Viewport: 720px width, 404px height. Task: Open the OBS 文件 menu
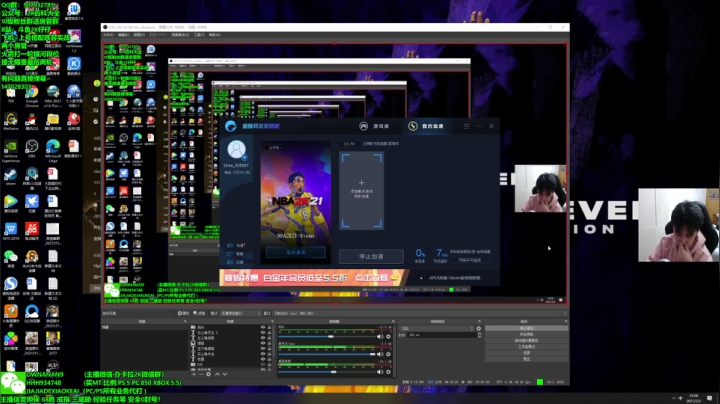tap(108, 35)
